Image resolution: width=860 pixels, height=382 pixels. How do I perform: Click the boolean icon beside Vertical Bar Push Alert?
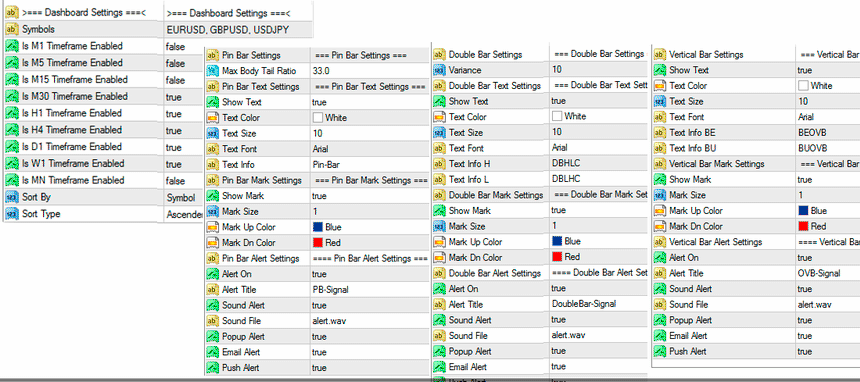[x=660, y=351]
